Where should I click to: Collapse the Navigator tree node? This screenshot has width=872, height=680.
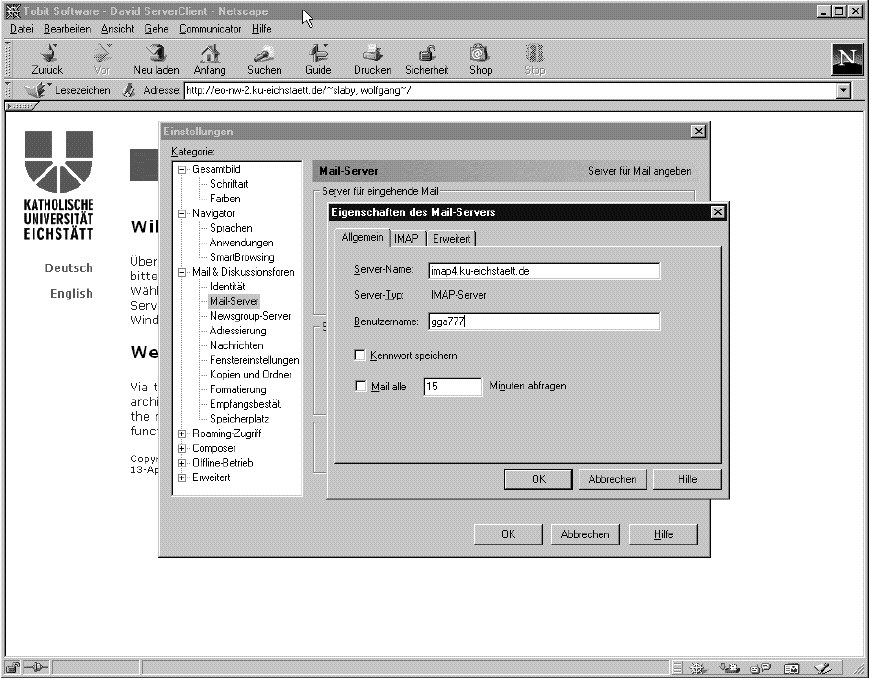pos(182,214)
